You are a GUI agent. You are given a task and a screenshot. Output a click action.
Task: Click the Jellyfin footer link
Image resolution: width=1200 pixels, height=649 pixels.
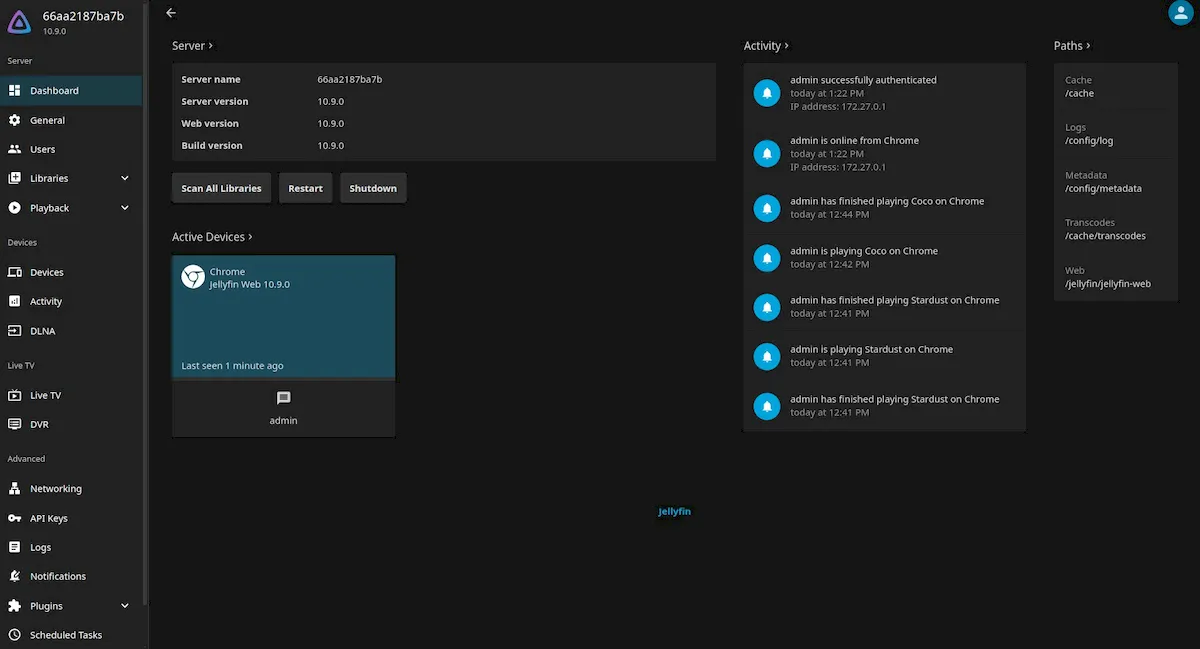click(x=674, y=511)
